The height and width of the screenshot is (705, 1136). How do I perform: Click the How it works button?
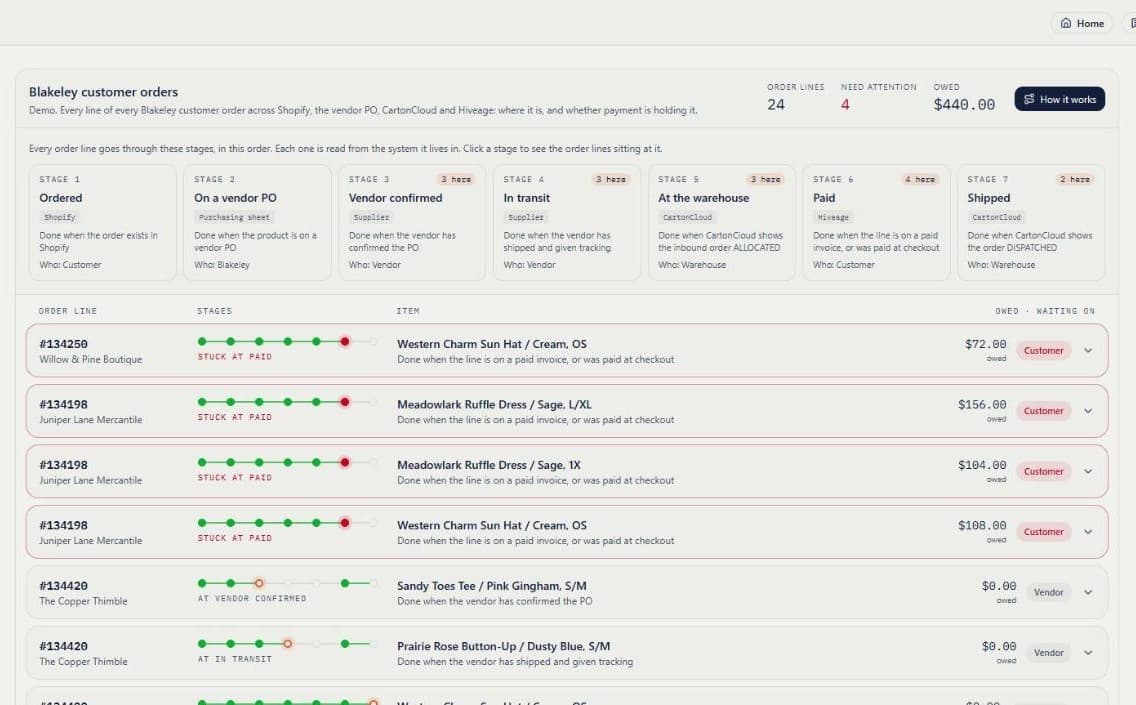(x=1059, y=99)
